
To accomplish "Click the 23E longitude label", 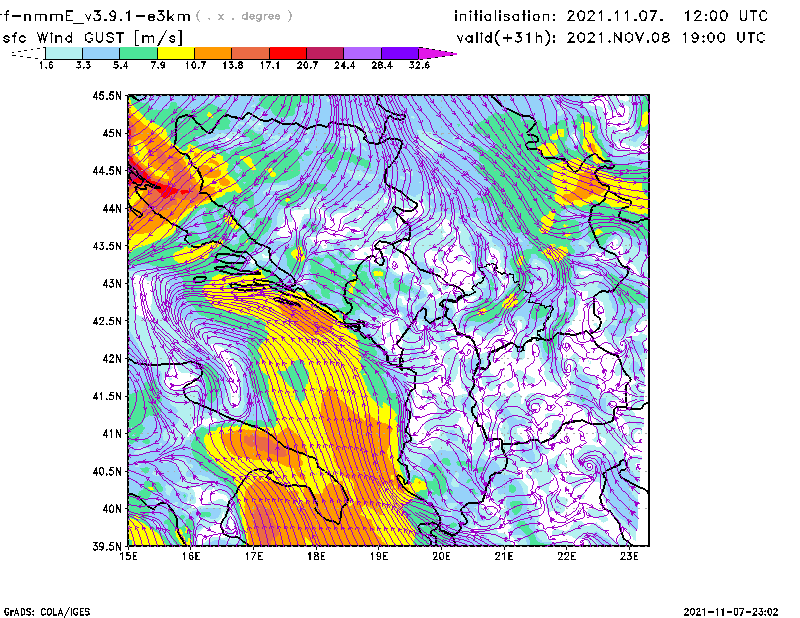I will (x=629, y=556).
